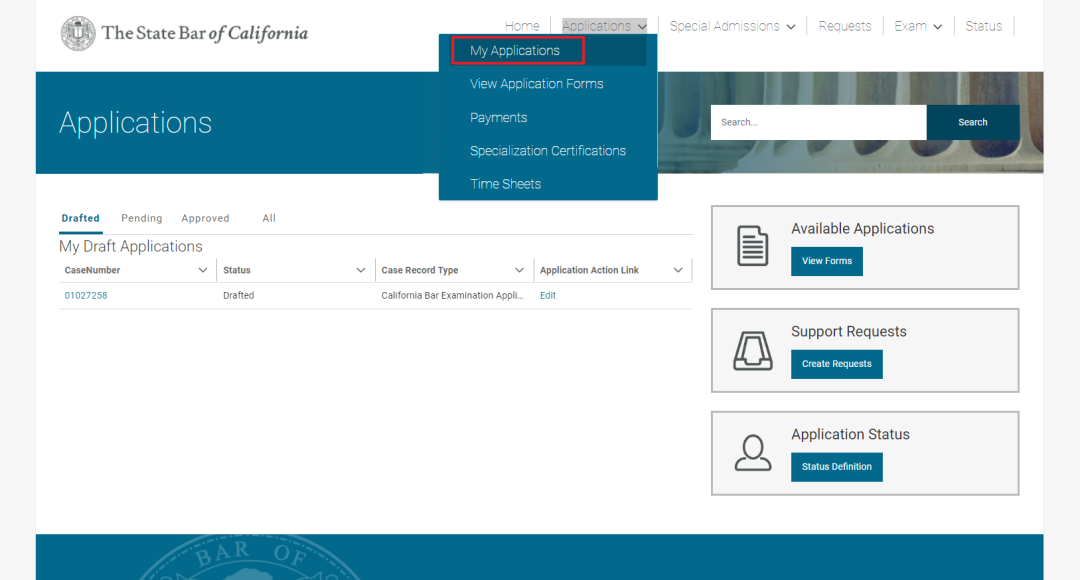1080x580 pixels.
Task: Open the Status nav item
Action: point(984,26)
